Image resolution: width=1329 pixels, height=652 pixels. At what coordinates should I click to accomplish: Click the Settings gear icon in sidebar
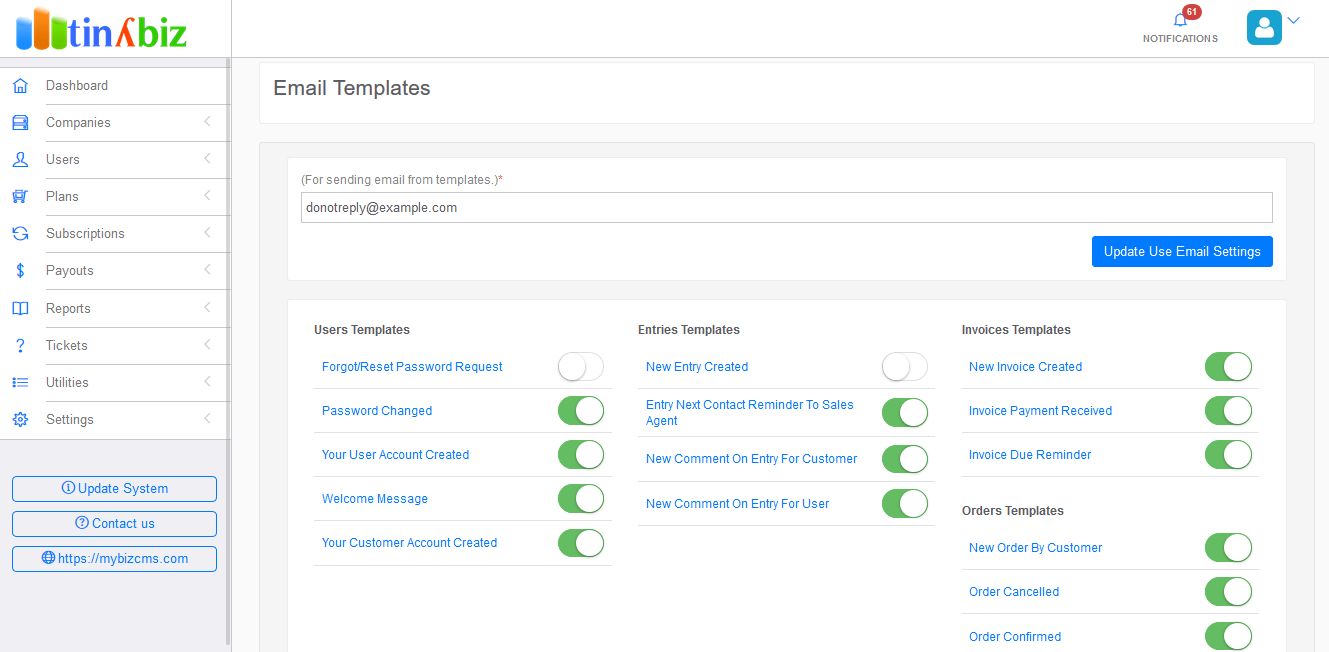coord(20,420)
